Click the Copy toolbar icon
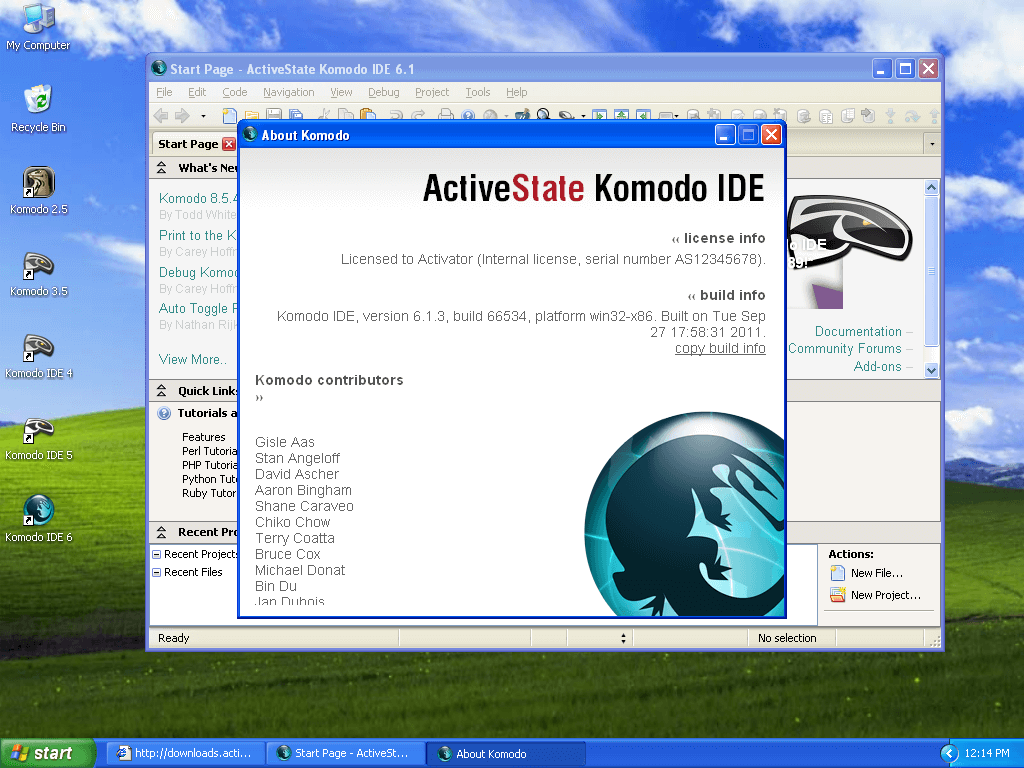Image resolution: width=1024 pixels, height=768 pixels. tap(345, 116)
